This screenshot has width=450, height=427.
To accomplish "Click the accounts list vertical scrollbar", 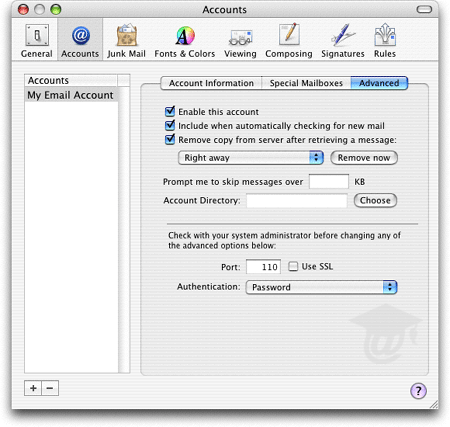I will point(124,229).
